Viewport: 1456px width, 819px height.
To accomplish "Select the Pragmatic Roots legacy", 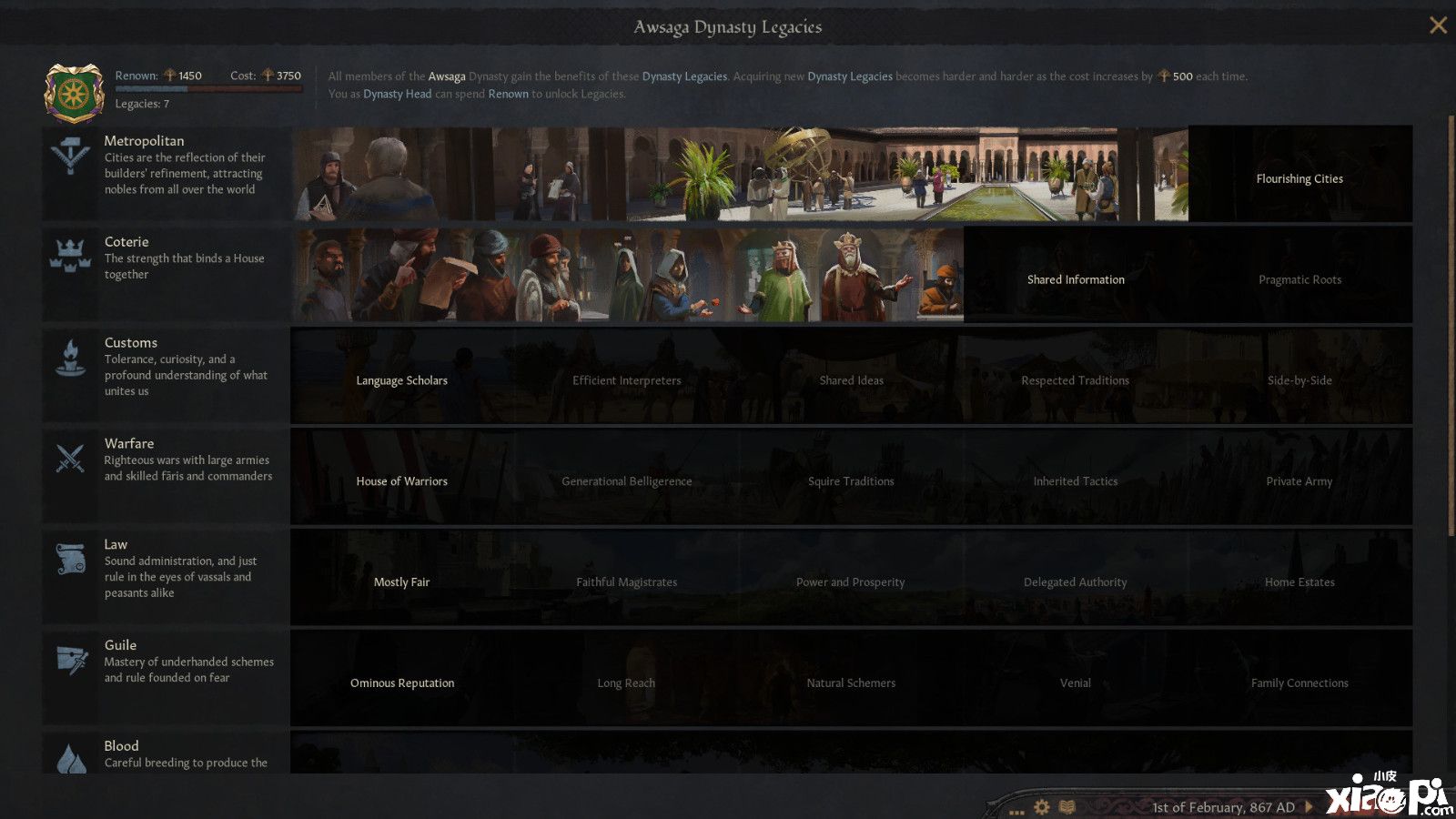I will (1300, 275).
